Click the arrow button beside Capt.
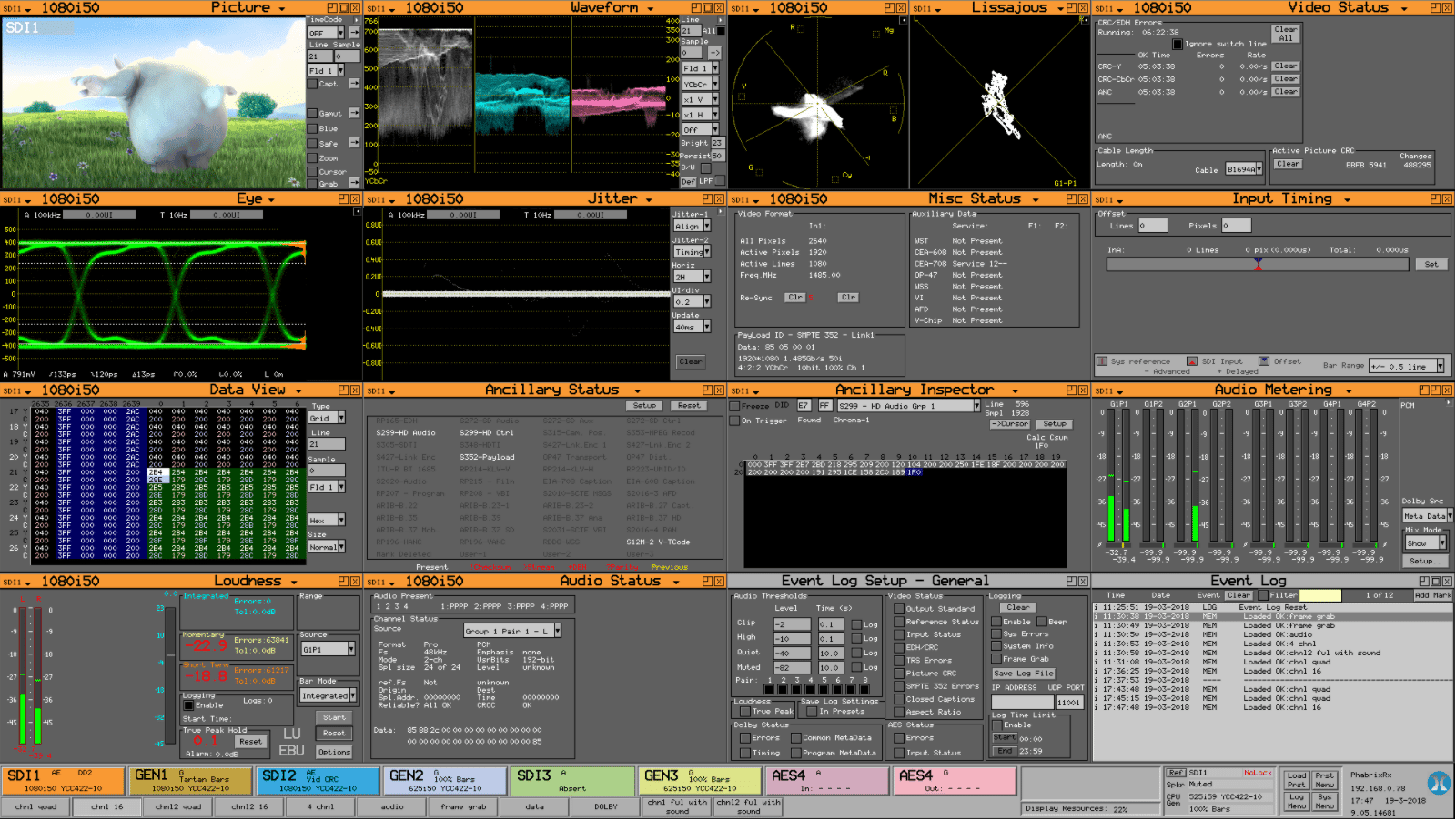Image resolution: width=1456 pixels, height=821 pixels. (355, 84)
